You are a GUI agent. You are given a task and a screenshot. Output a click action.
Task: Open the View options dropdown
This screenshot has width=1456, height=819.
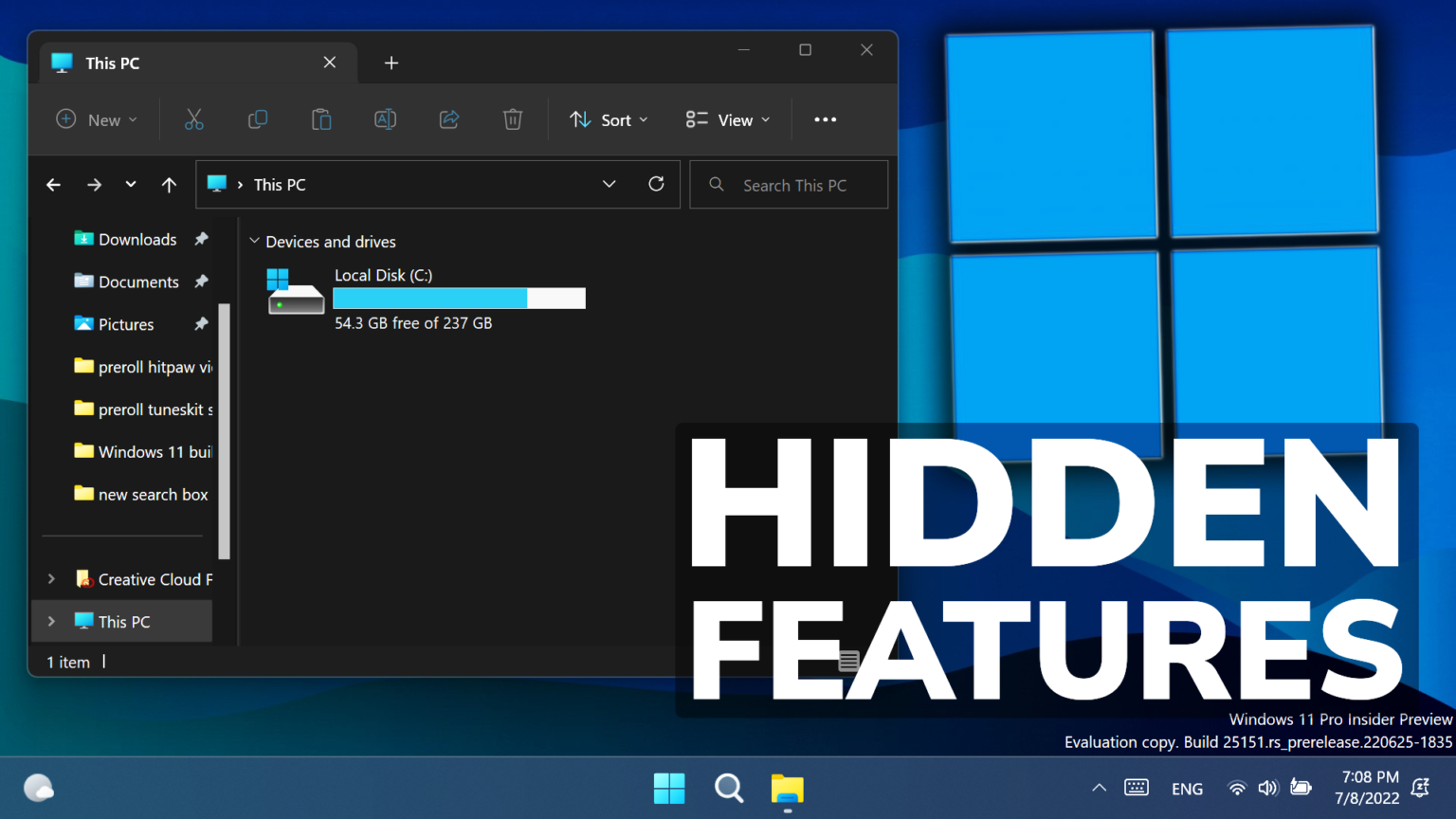click(x=726, y=119)
